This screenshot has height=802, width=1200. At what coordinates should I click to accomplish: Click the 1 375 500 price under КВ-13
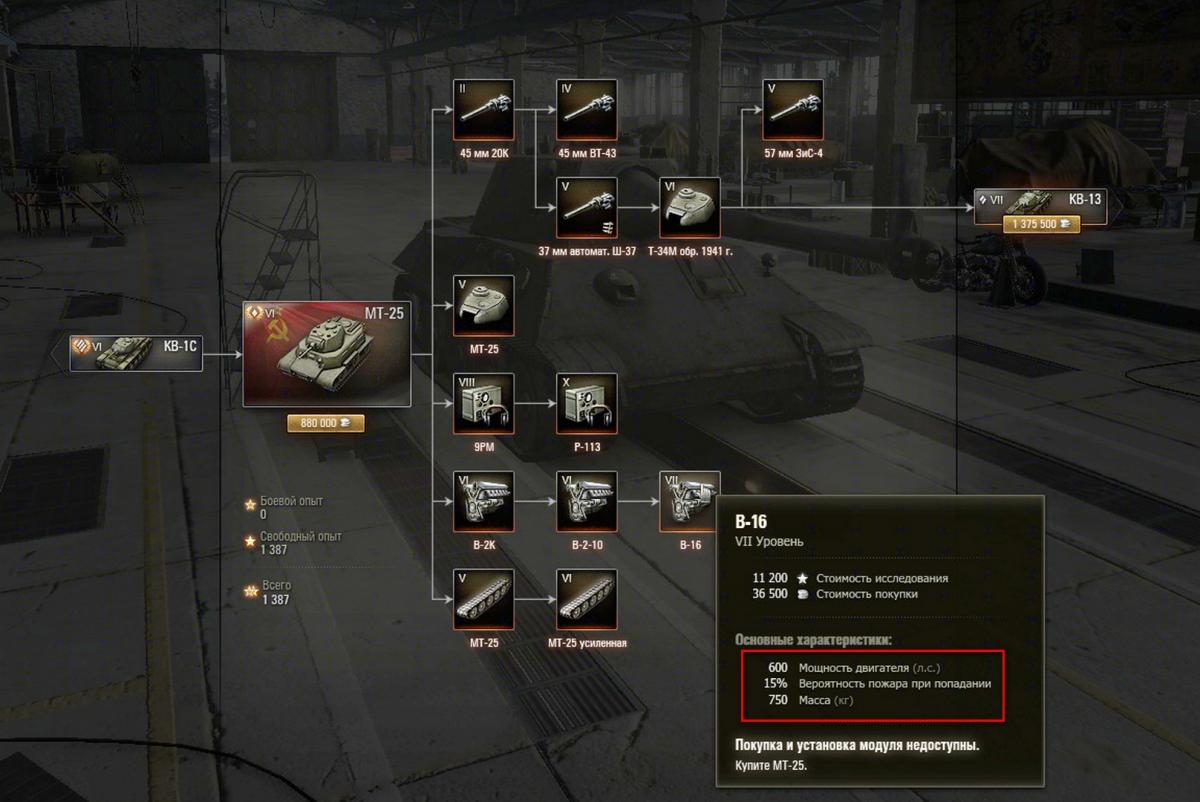click(x=1041, y=225)
